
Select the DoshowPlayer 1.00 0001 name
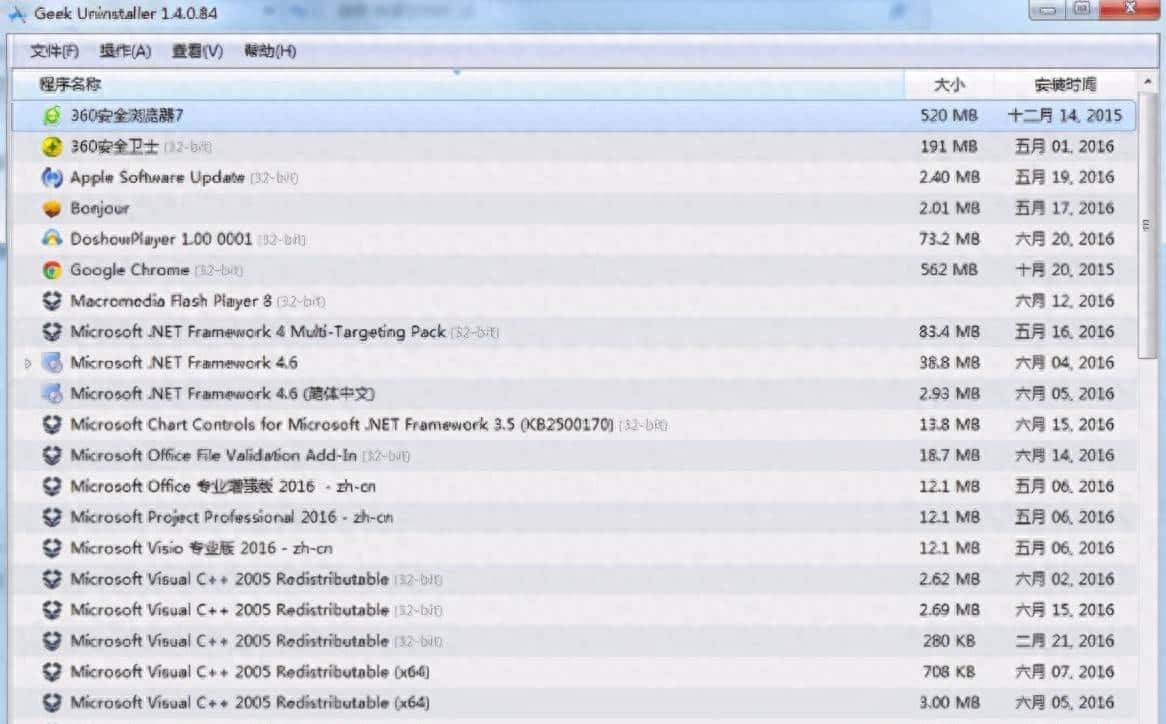pyautogui.click(x=161, y=239)
